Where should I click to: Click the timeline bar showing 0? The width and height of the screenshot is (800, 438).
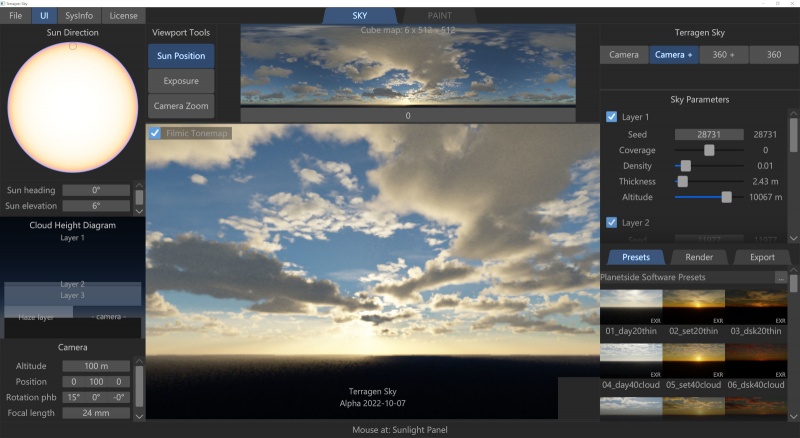(x=408, y=115)
